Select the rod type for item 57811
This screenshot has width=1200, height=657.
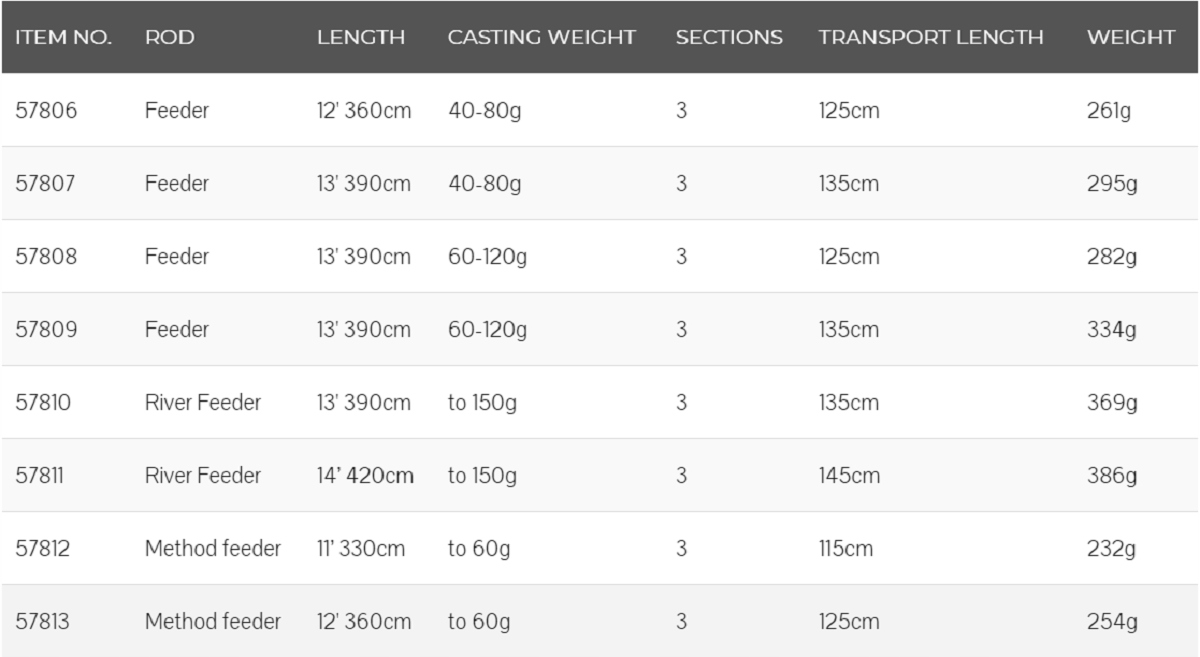[202, 475]
